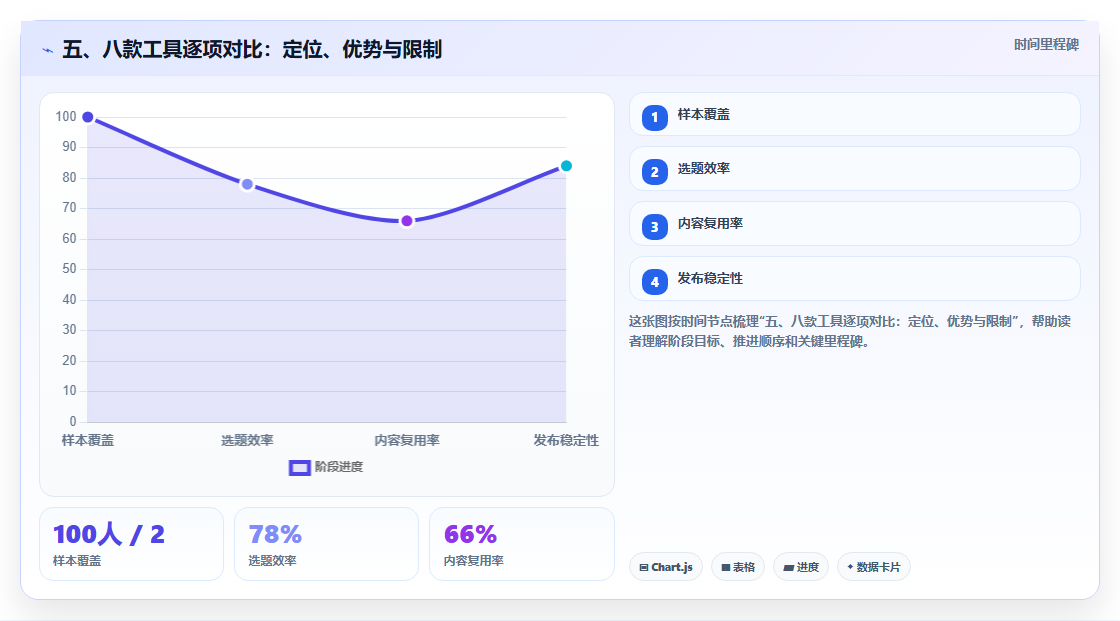This screenshot has height=621, width=1120.
Task: Select the numbered badge 2 for 选题效率
Action: (x=654, y=172)
